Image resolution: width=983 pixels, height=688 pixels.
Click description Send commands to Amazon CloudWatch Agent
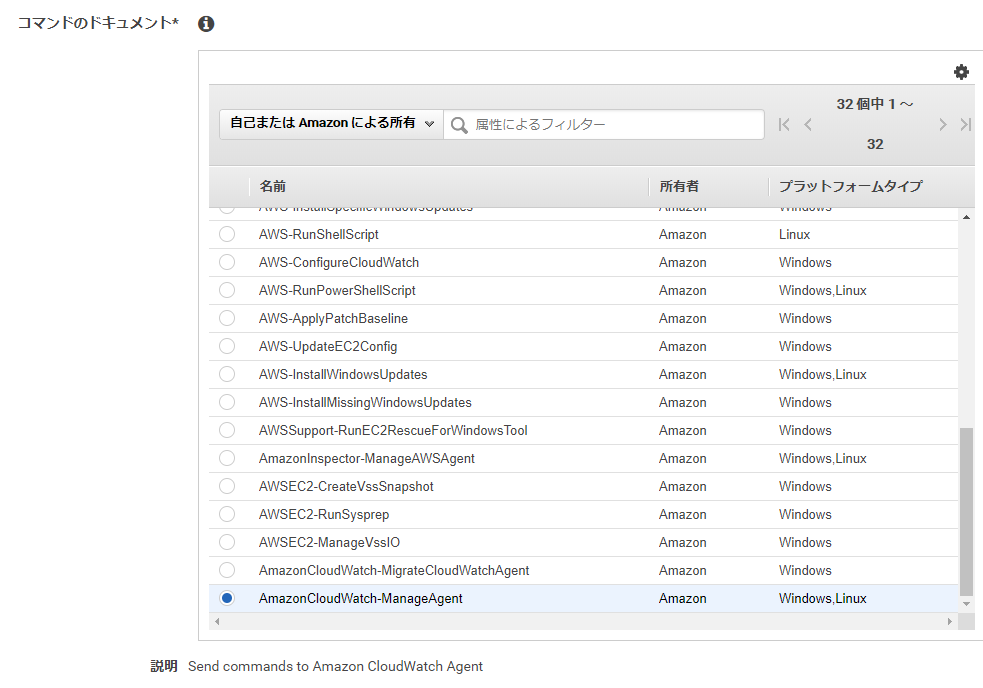pyautogui.click(x=335, y=666)
